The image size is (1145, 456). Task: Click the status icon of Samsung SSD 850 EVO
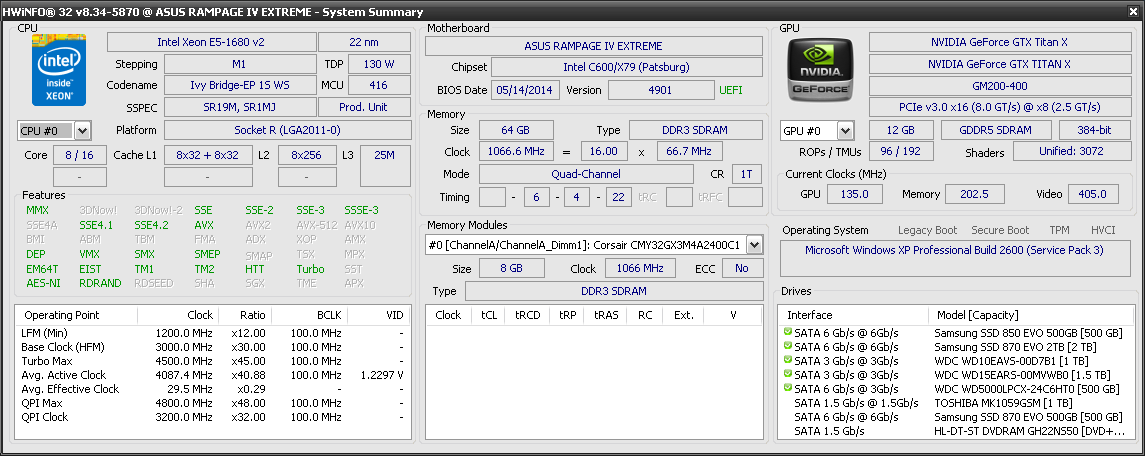(x=788, y=333)
